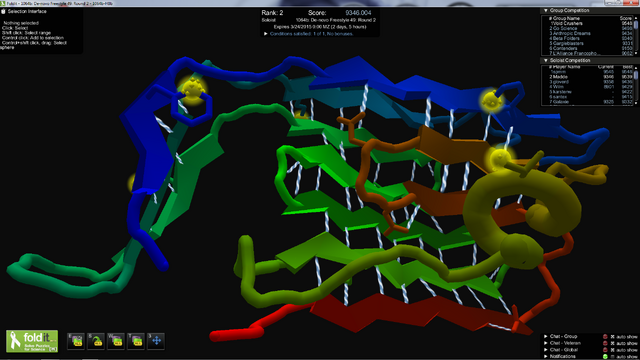Click Soloist Competition scrollbar thumb
The width and height of the screenshot is (640, 360).
pos(636,74)
